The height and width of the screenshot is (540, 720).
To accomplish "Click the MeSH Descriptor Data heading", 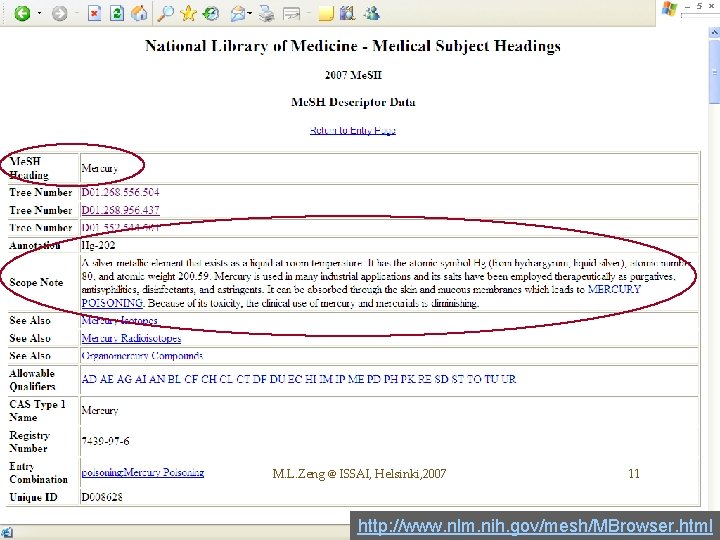I will click(x=353, y=102).
